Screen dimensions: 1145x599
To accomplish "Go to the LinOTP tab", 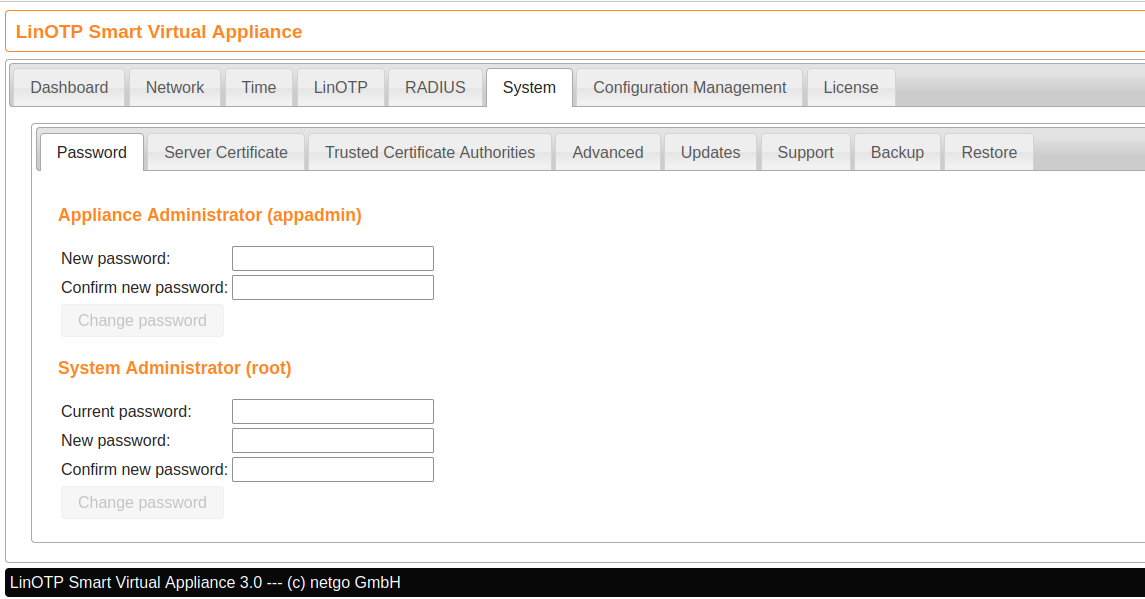I will pos(340,88).
